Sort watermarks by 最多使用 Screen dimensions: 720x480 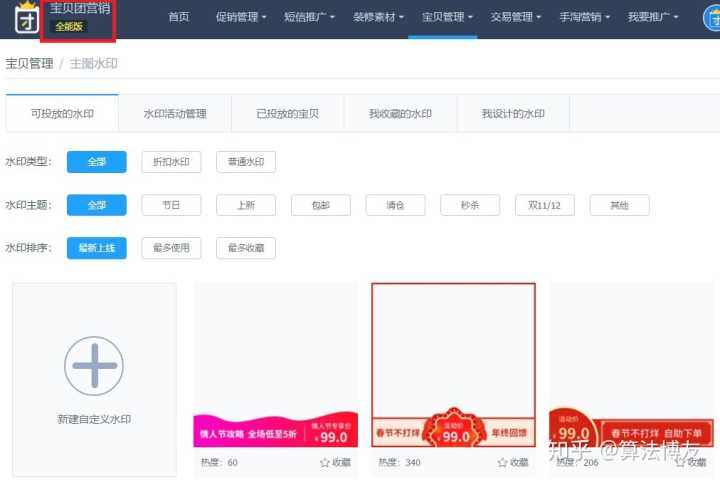[171, 248]
